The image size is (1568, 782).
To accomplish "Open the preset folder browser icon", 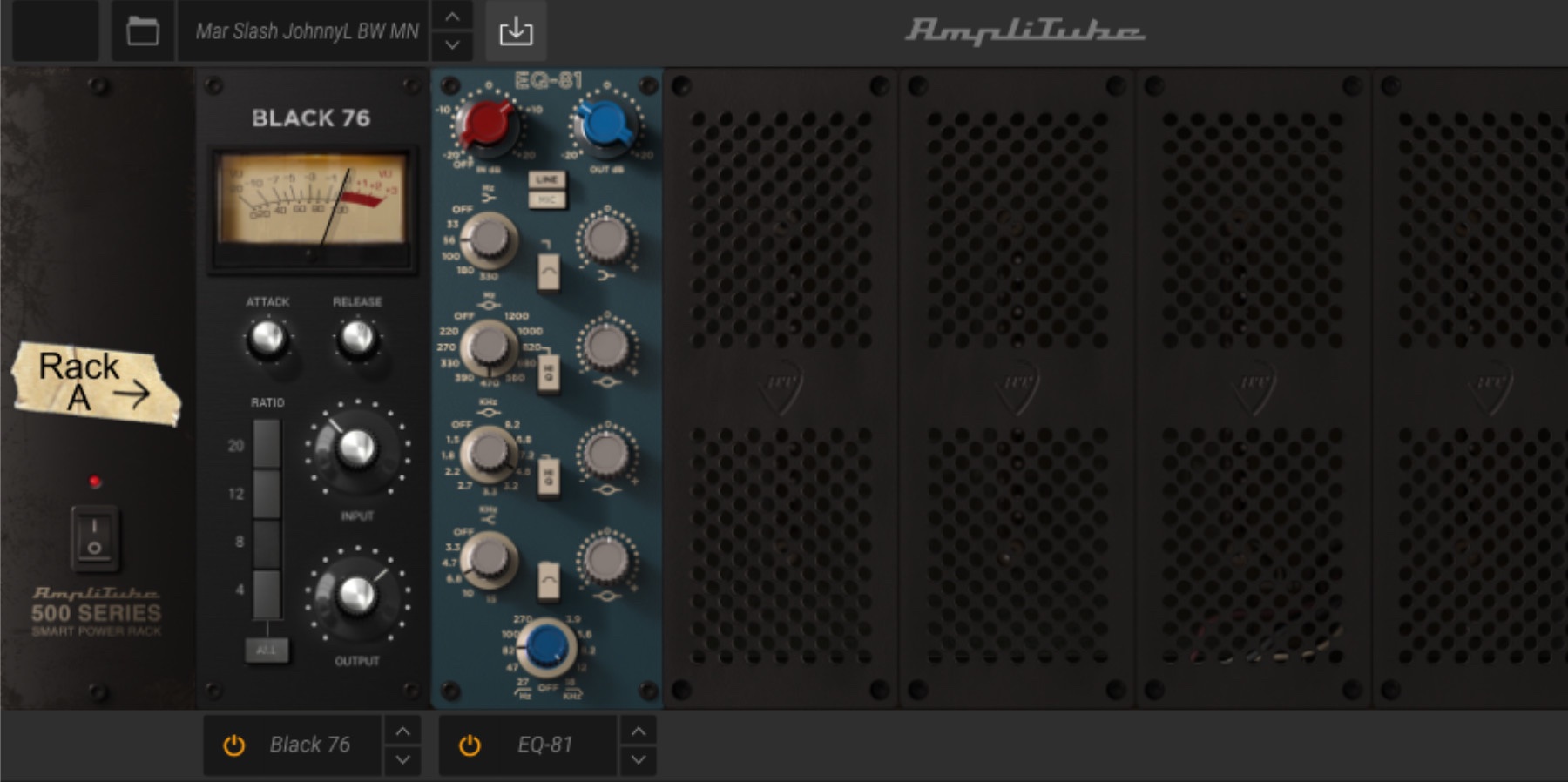I will pos(142,32).
